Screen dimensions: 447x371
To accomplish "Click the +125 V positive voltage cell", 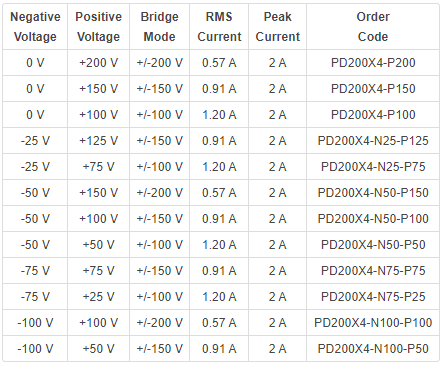I will [98, 141].
